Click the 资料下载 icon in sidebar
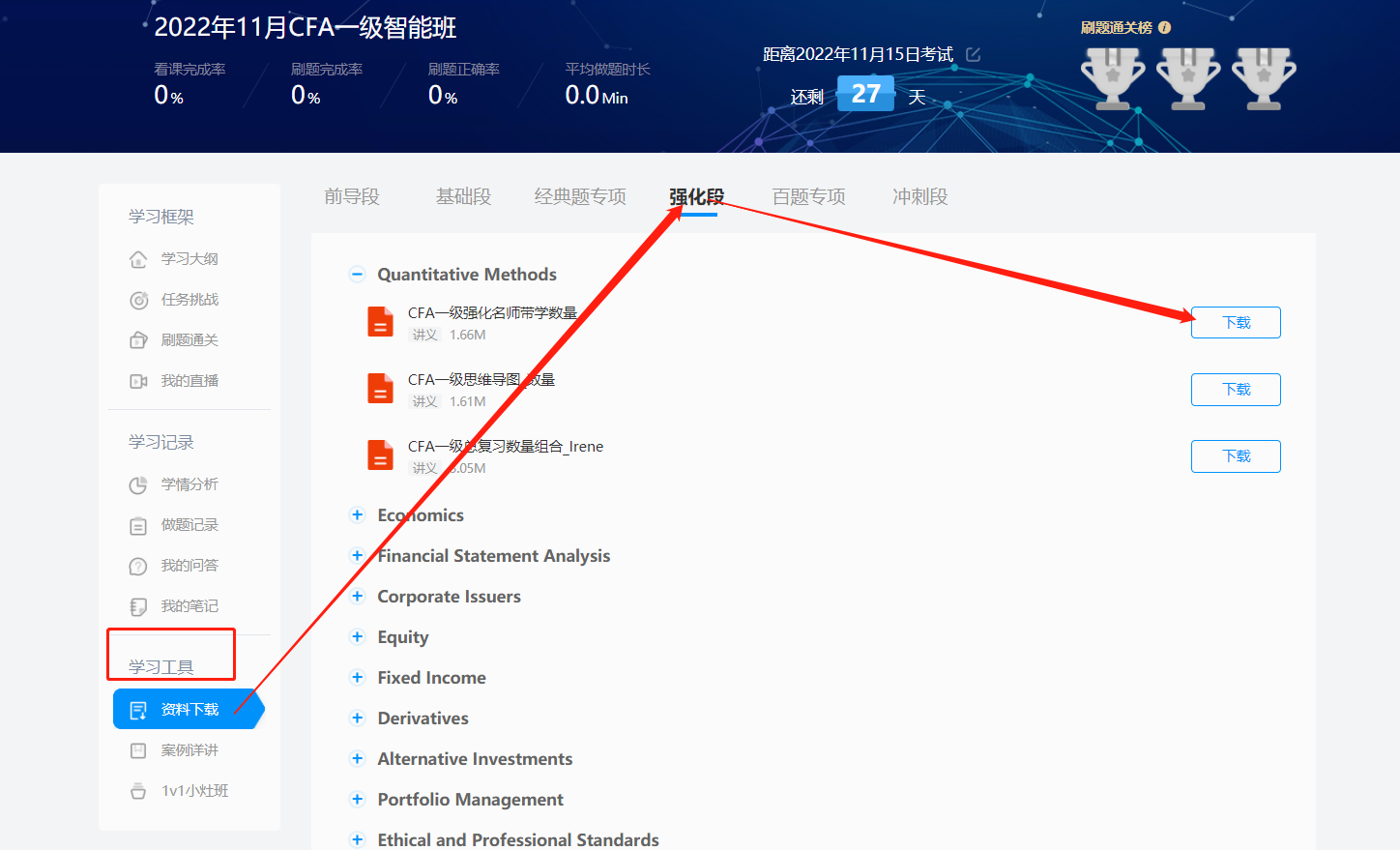 [x=138, y=710]
